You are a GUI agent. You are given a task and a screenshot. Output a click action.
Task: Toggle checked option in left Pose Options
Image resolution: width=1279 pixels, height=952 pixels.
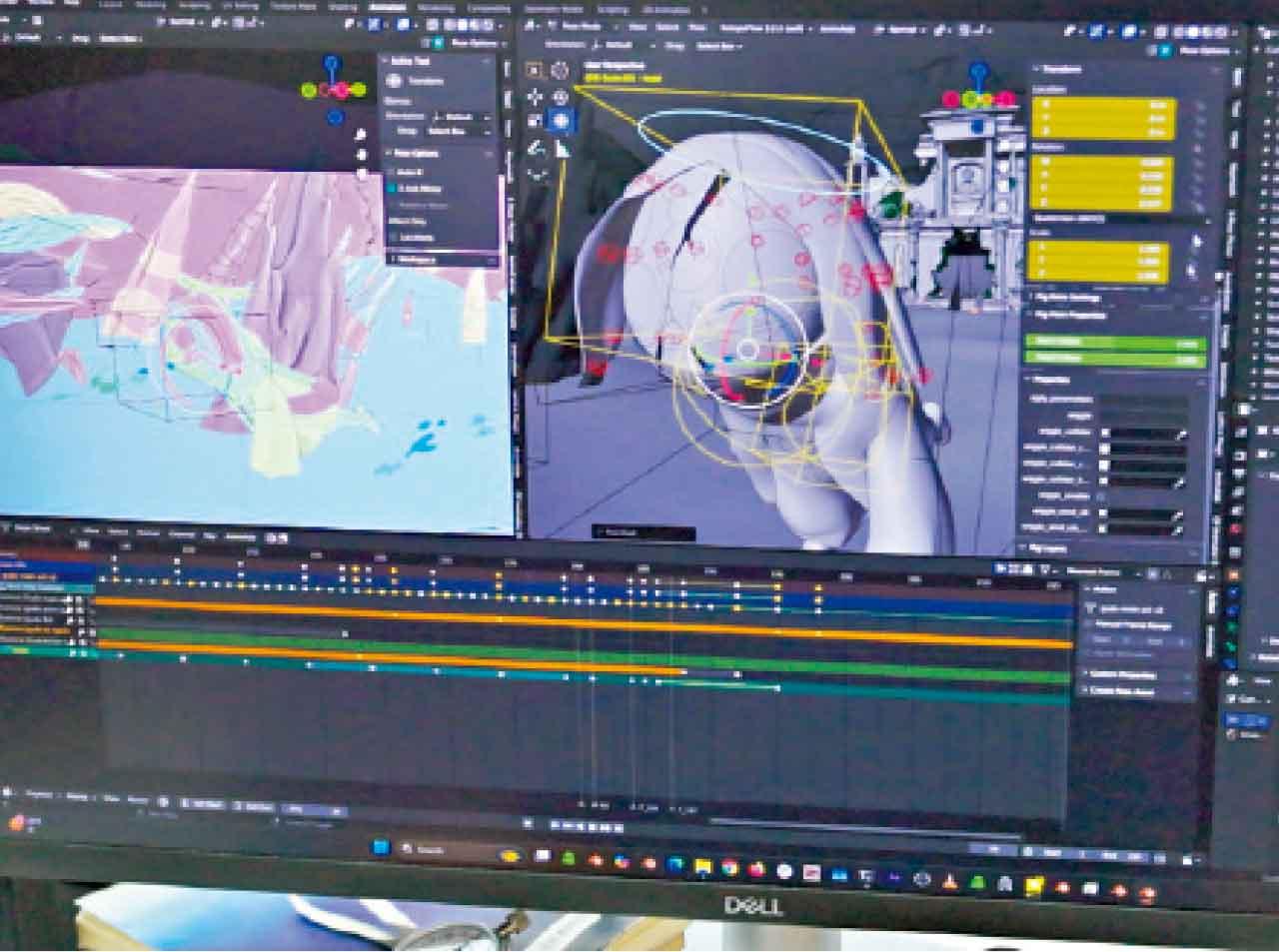point(393,187)
